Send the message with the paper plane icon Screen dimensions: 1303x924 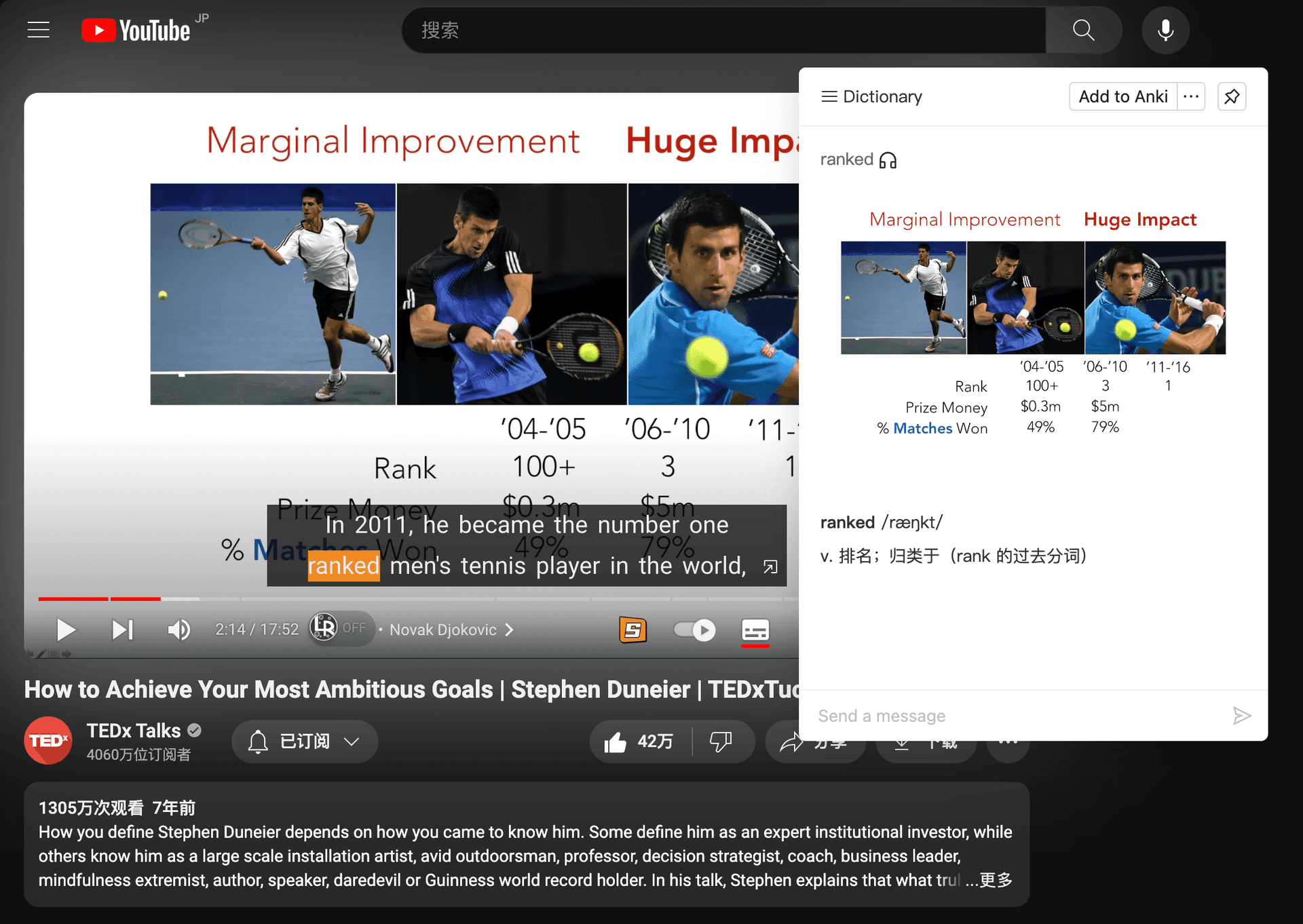[1242, 716]
